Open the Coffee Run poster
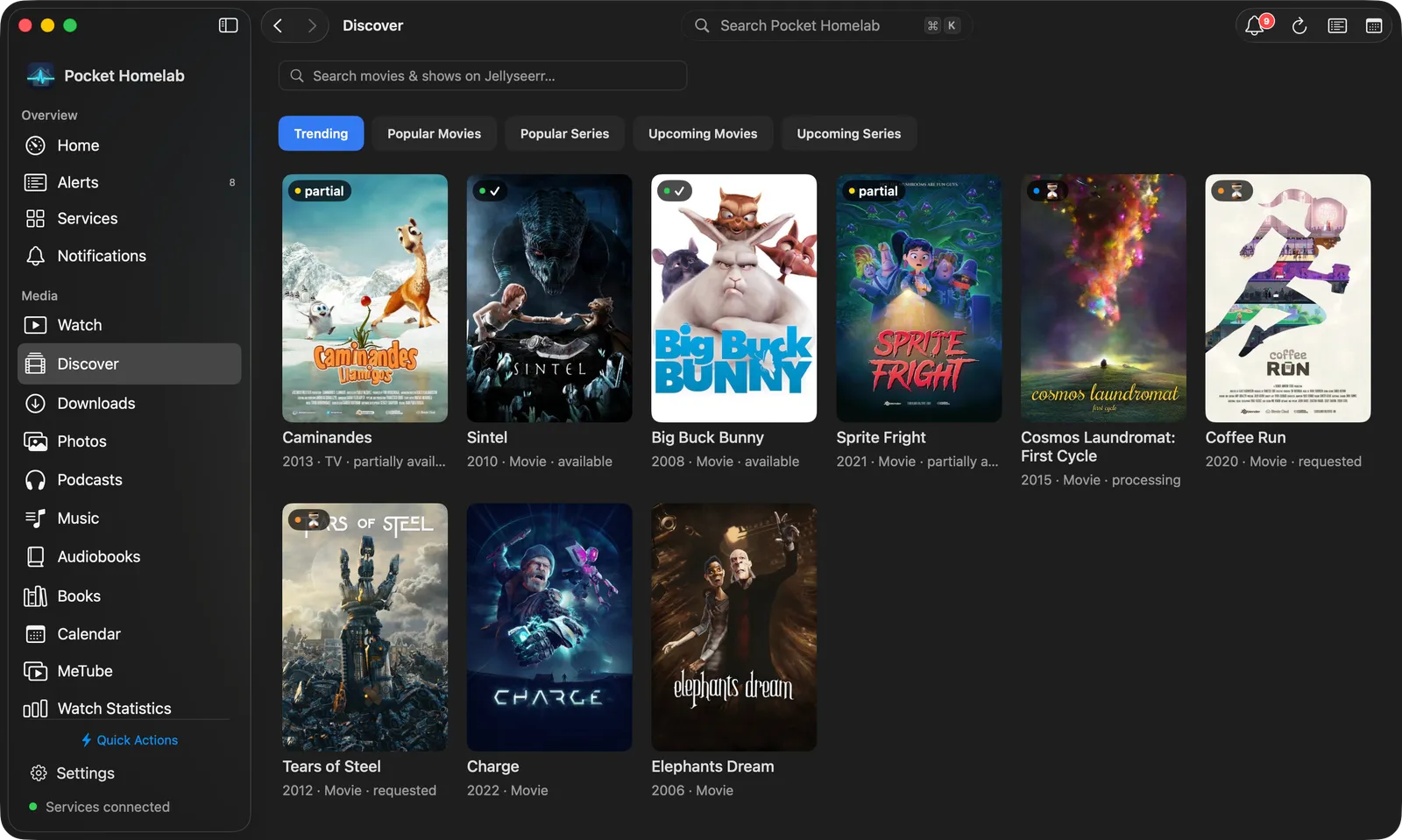1402x840 pixels. click(1288, 298)
